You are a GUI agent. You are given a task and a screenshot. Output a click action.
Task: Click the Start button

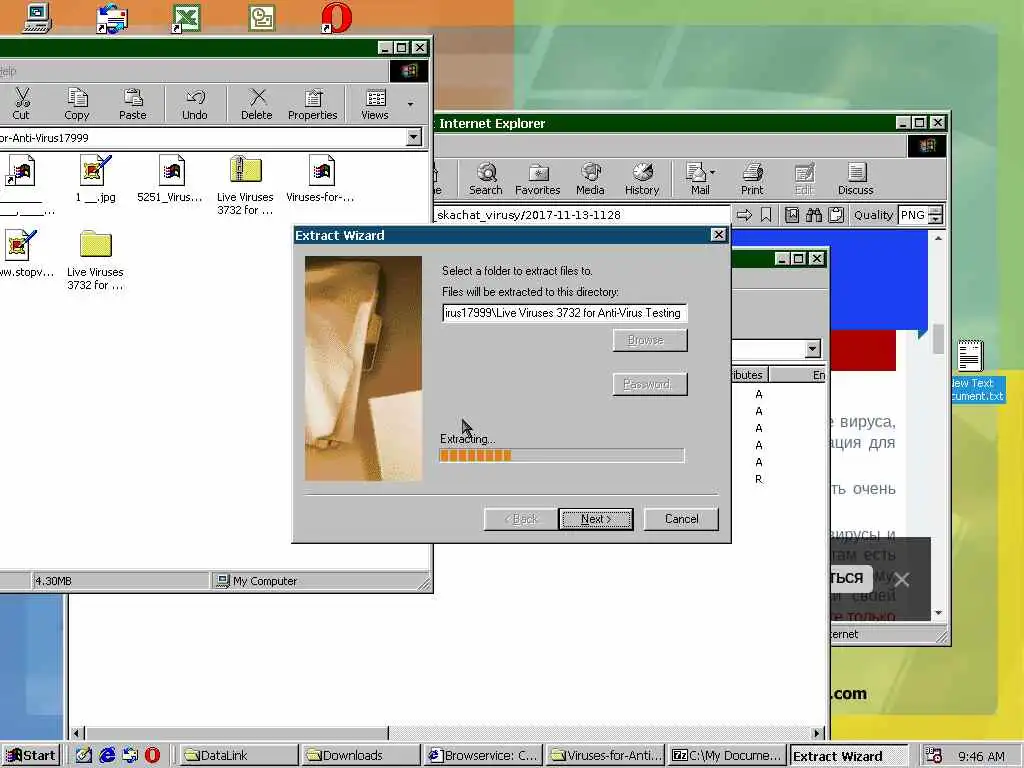click(x=31, y=756)
